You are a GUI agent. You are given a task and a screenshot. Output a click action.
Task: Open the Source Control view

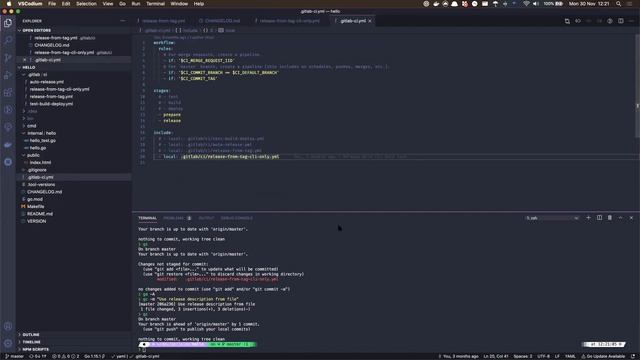[8, 58]
